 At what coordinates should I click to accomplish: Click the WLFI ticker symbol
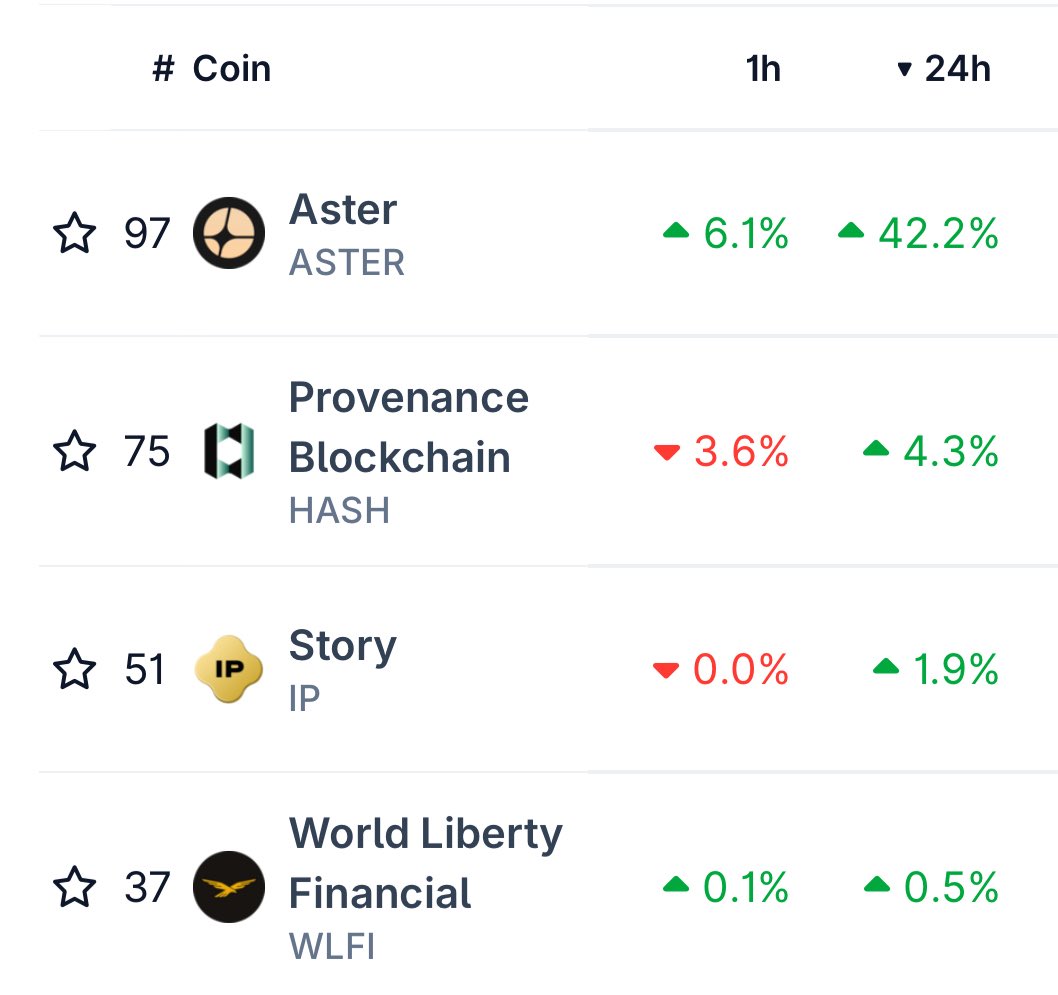pyautogui.click(x=331, y=946)
